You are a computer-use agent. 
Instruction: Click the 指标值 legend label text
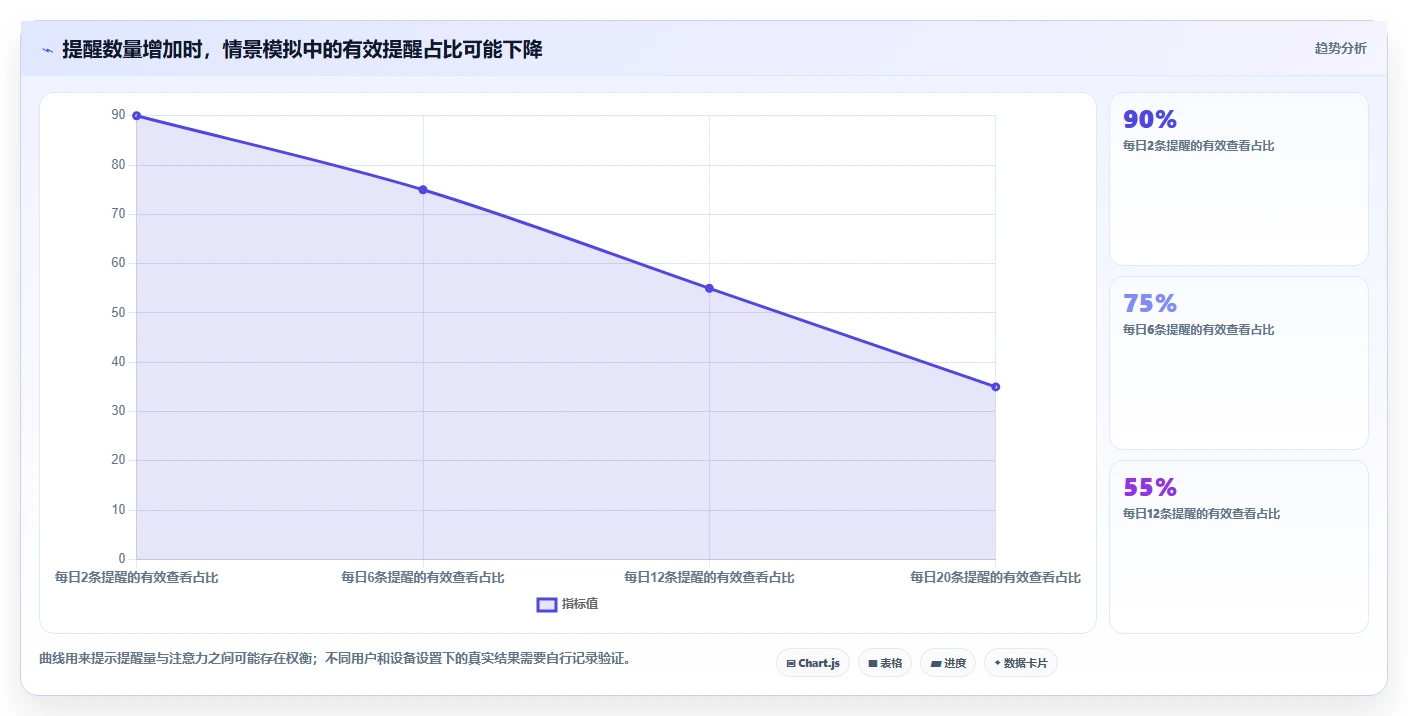tap(580, 604)
